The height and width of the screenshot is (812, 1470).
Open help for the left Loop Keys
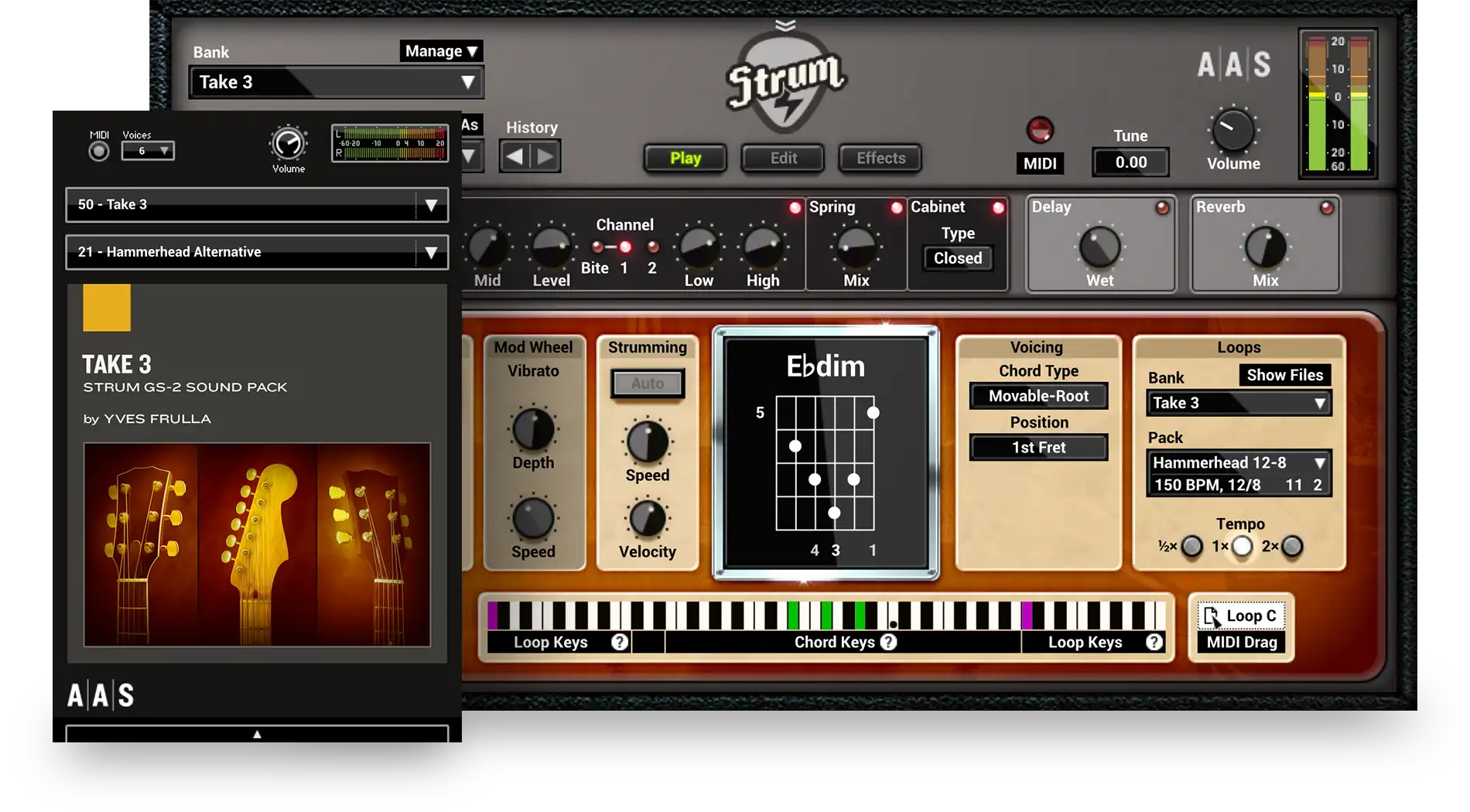pos(619,642)
